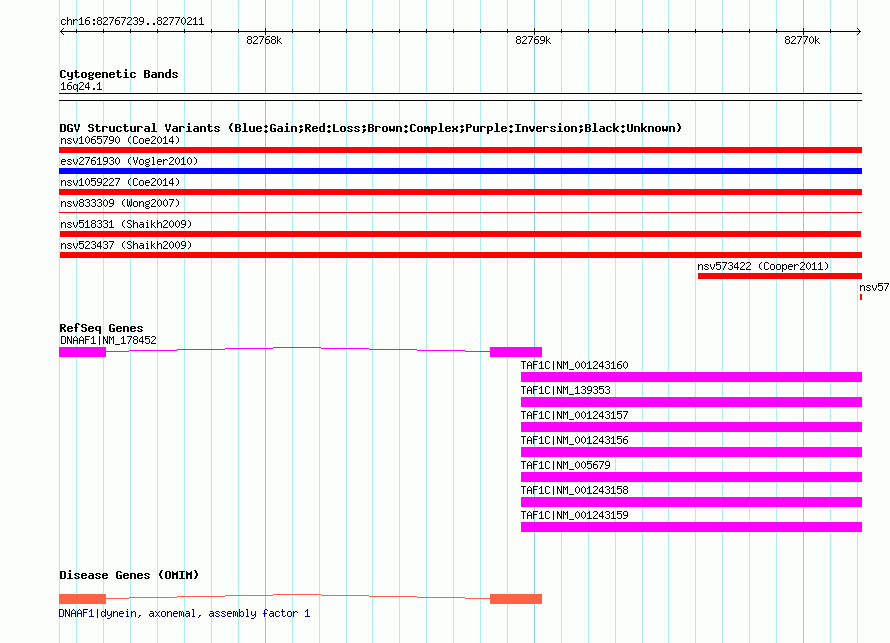Click the red bar under nsv1059227
Screen dimensions: 890x643
460,192
